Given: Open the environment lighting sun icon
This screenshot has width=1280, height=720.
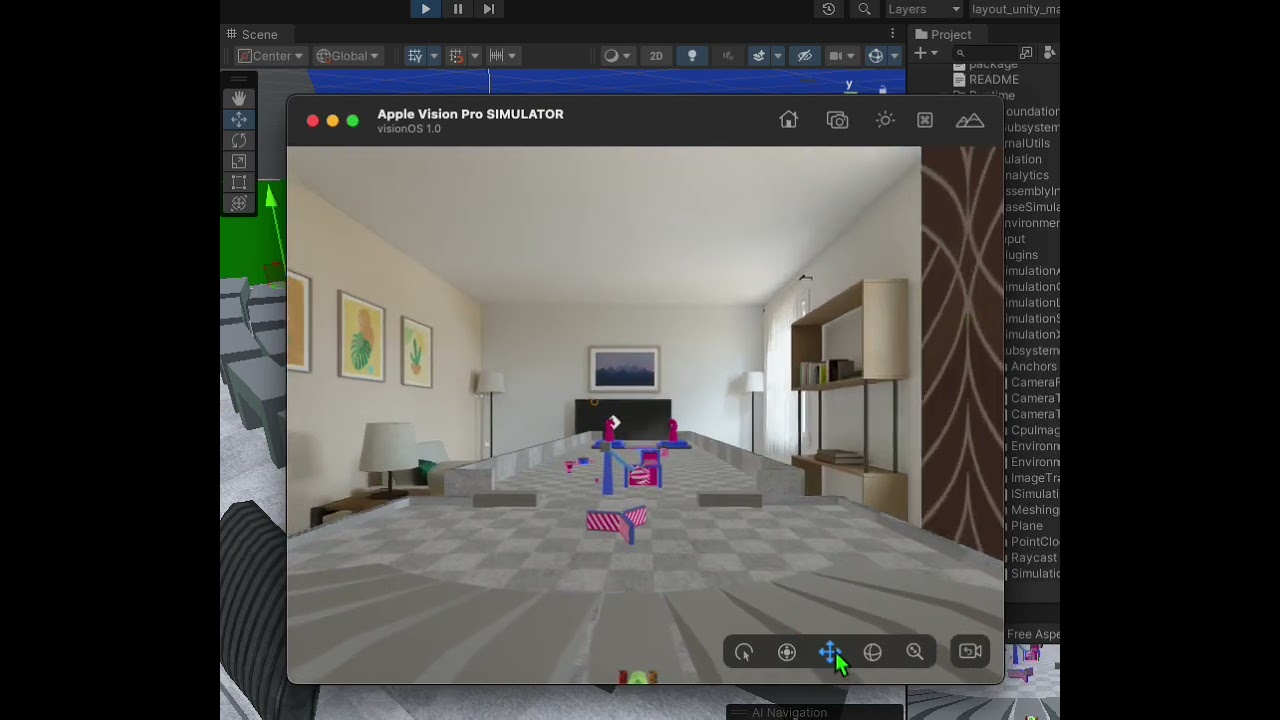Looking at the screenshot, I should tap(884, 120).
